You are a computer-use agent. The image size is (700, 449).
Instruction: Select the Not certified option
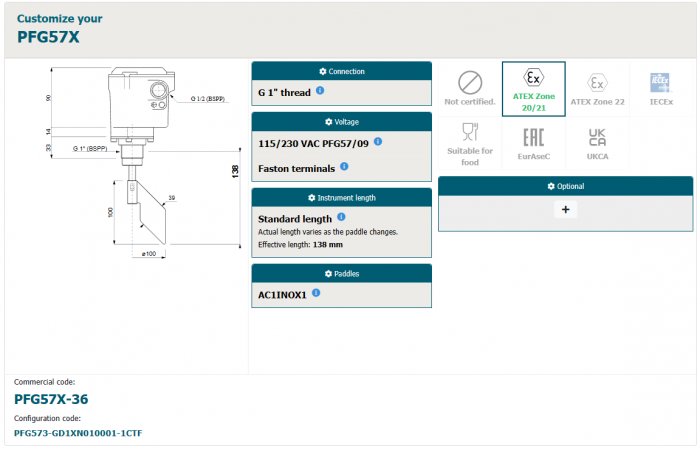pyautogui.click(x=470, y=88)
